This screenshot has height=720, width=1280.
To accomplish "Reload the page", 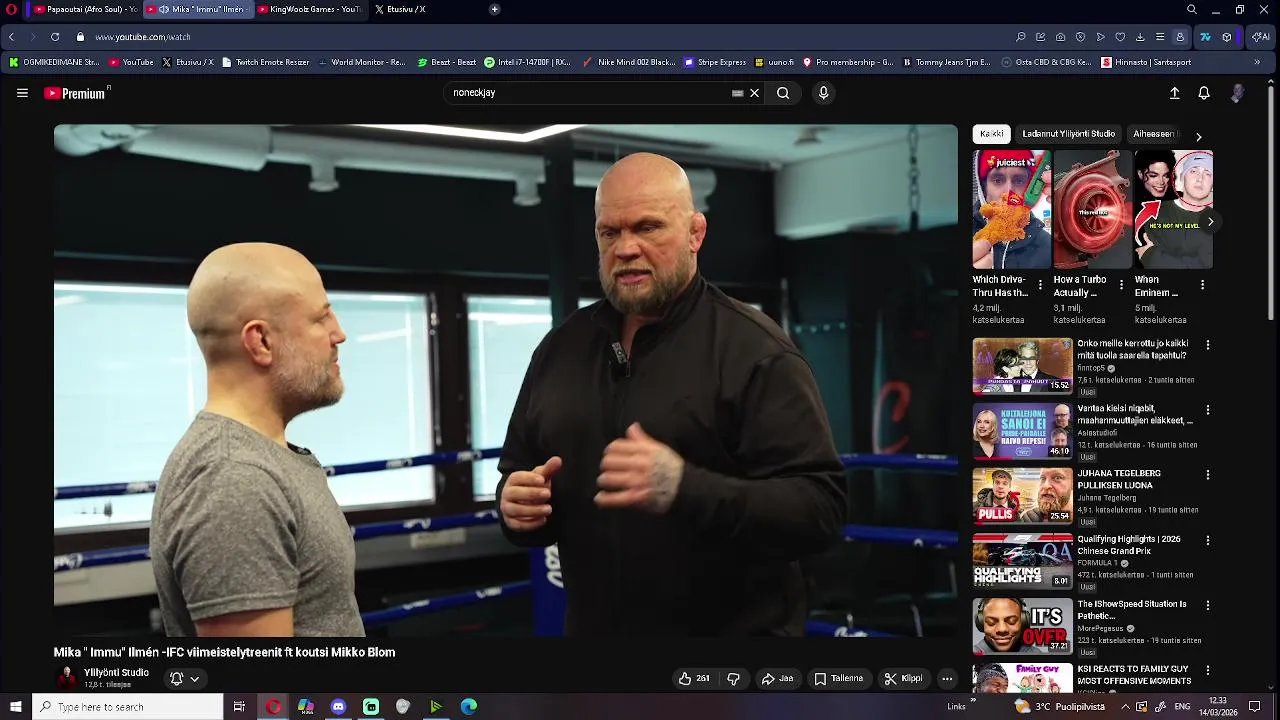I will pos(55,37).
